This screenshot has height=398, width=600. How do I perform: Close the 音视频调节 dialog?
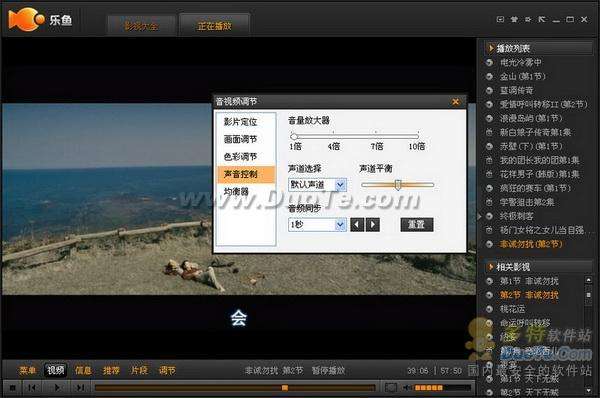click(x=455, y=102)
